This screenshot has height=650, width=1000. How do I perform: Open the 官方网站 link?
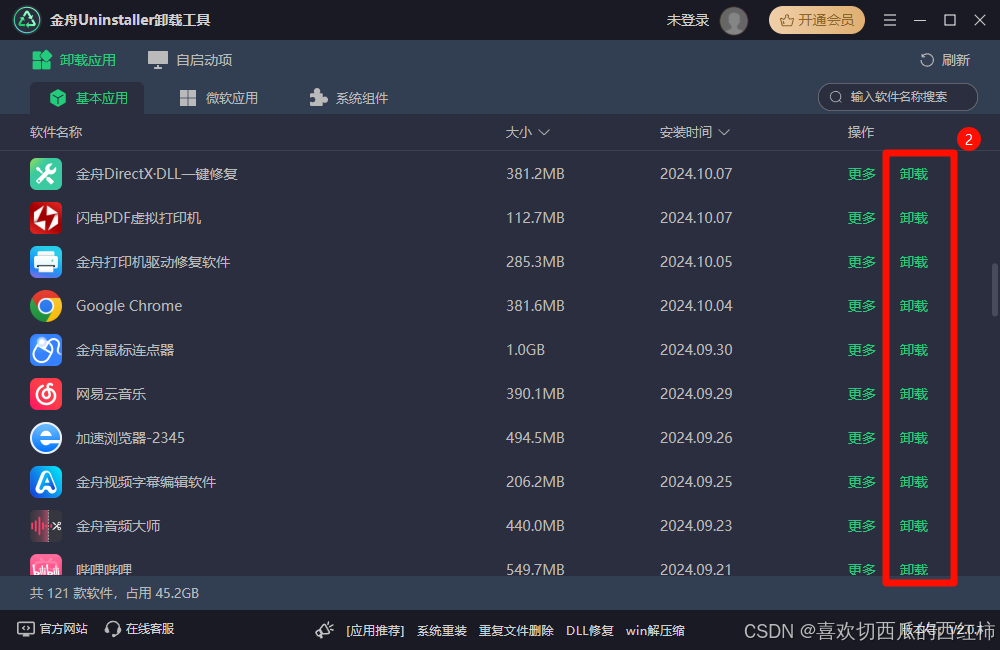(x=52, y=629)
